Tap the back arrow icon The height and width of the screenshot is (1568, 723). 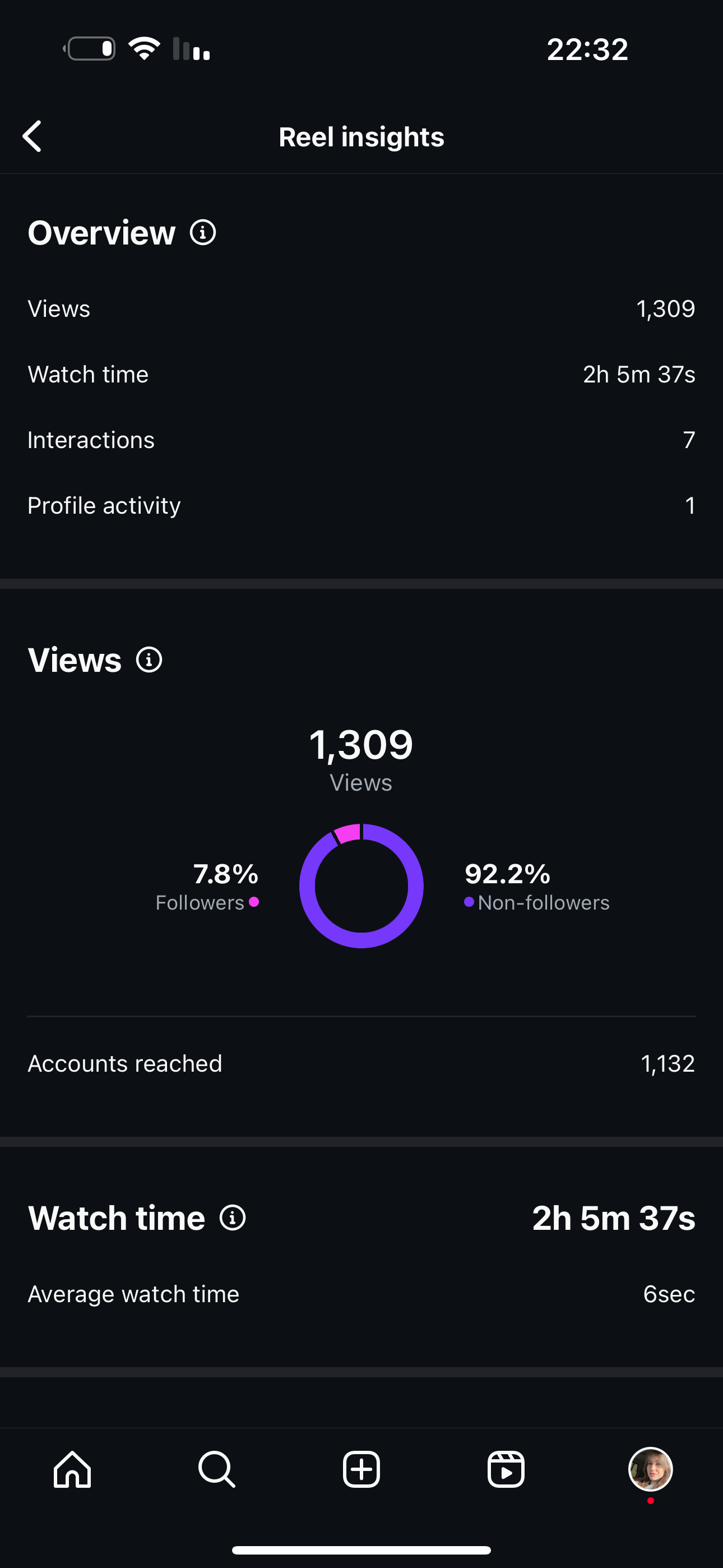pos(33,136)
